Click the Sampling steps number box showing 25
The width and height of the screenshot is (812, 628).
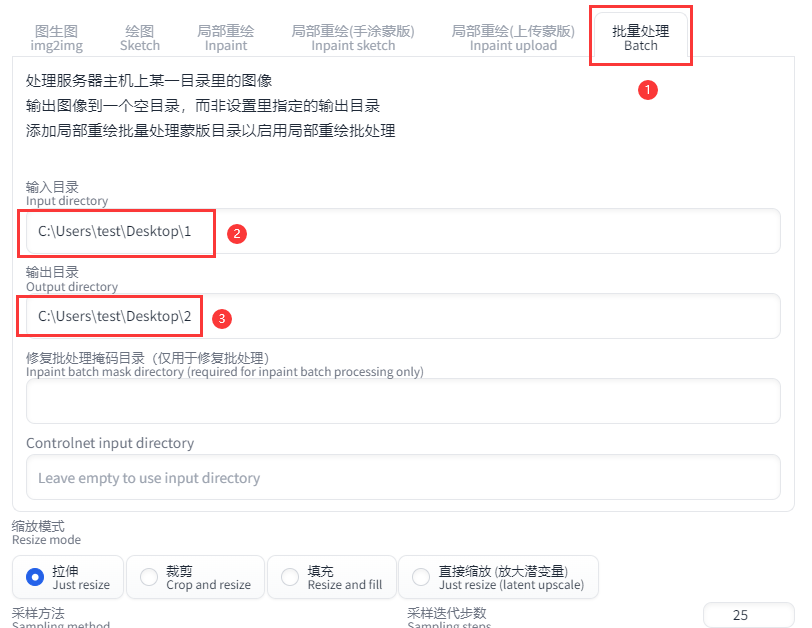click(748, 615)
